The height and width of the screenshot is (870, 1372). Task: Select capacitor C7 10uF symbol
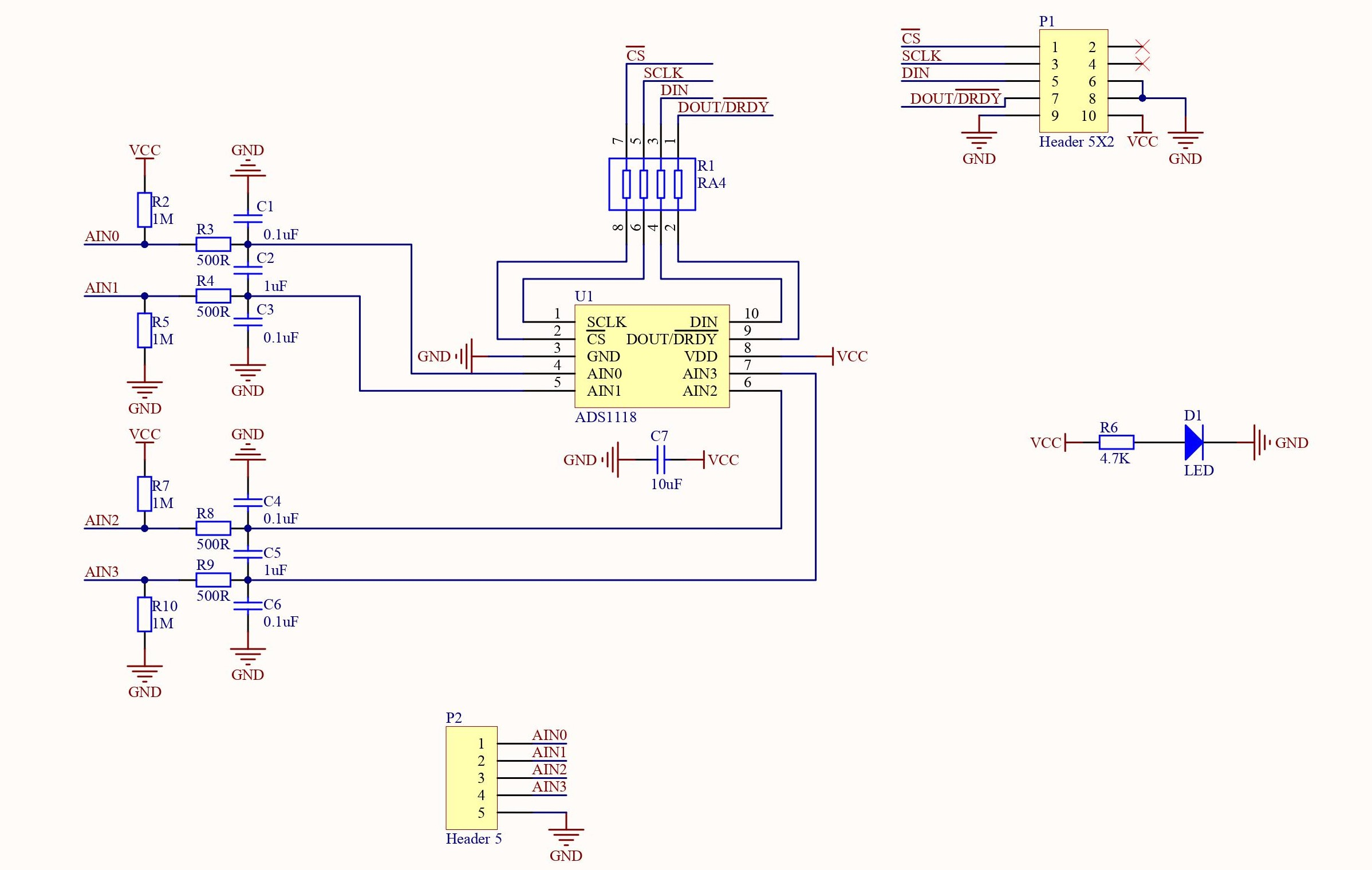tap(660, 459)
